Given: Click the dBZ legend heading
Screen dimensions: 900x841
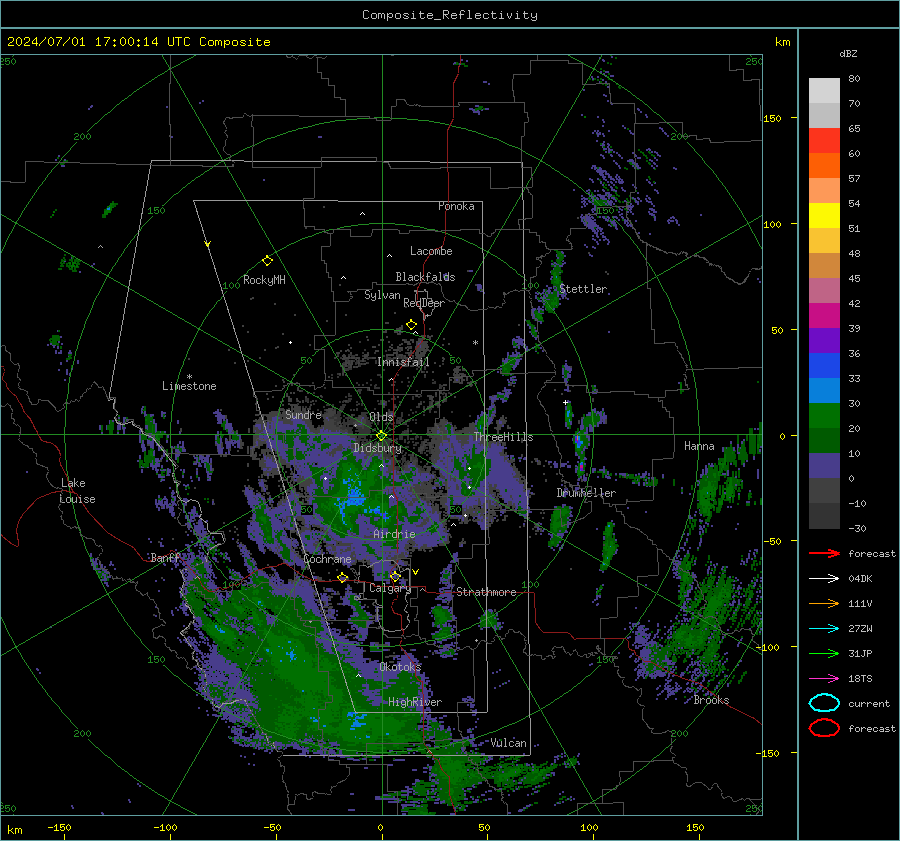Looking at the screenshot, I should [848, 53].
